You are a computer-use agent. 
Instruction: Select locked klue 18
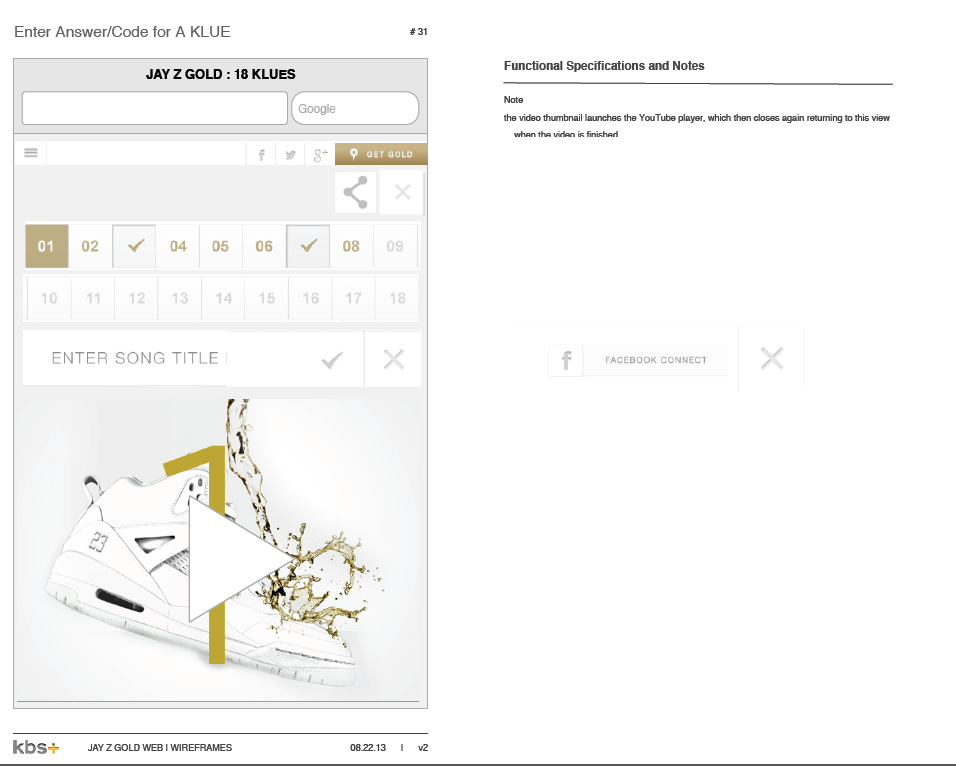pyautogui.click(x=398, y=298)
